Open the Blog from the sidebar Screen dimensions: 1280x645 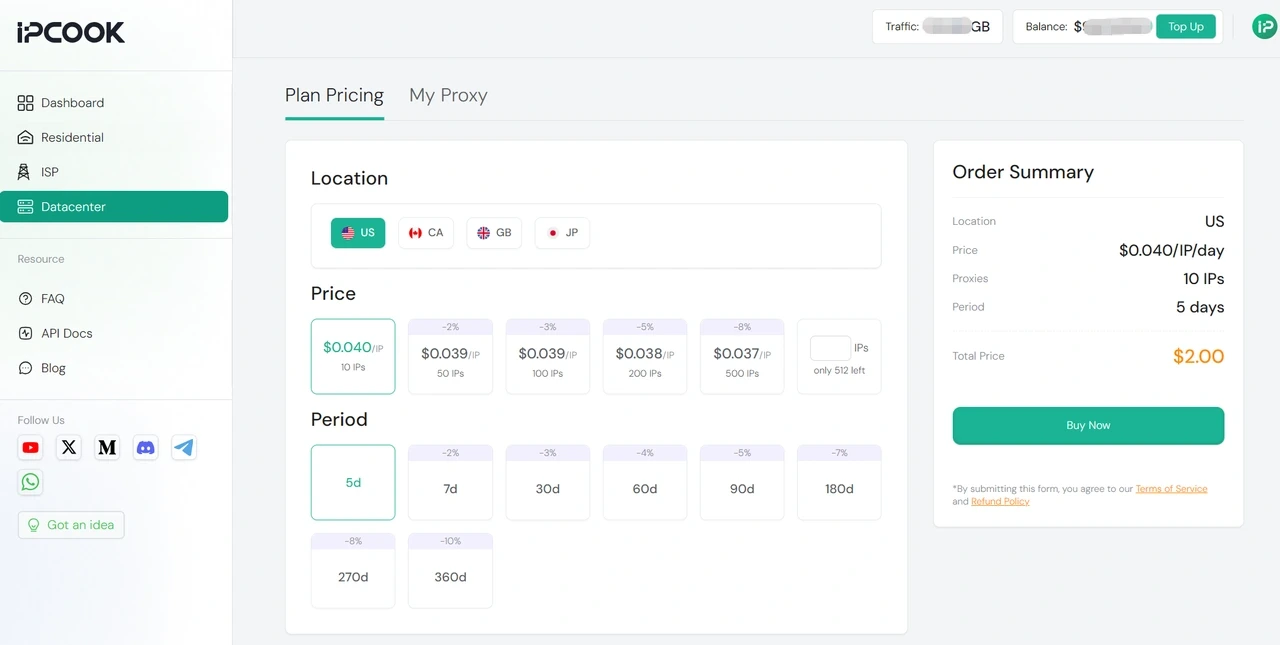click(x=51, y=368)
